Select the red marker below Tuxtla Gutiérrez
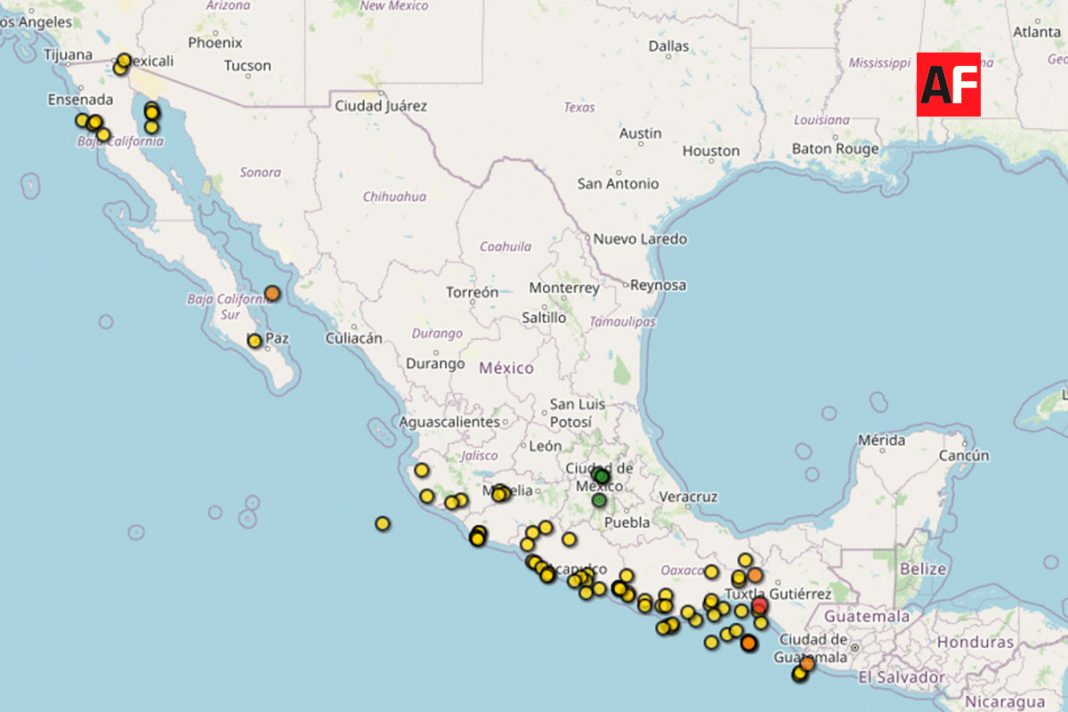 pos(759,605)
